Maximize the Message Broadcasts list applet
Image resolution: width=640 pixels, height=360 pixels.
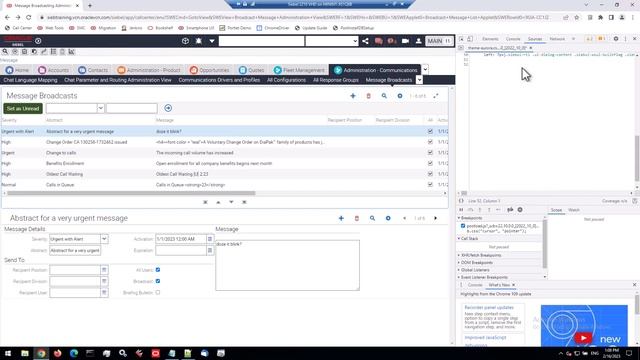[x=436, y=96]
